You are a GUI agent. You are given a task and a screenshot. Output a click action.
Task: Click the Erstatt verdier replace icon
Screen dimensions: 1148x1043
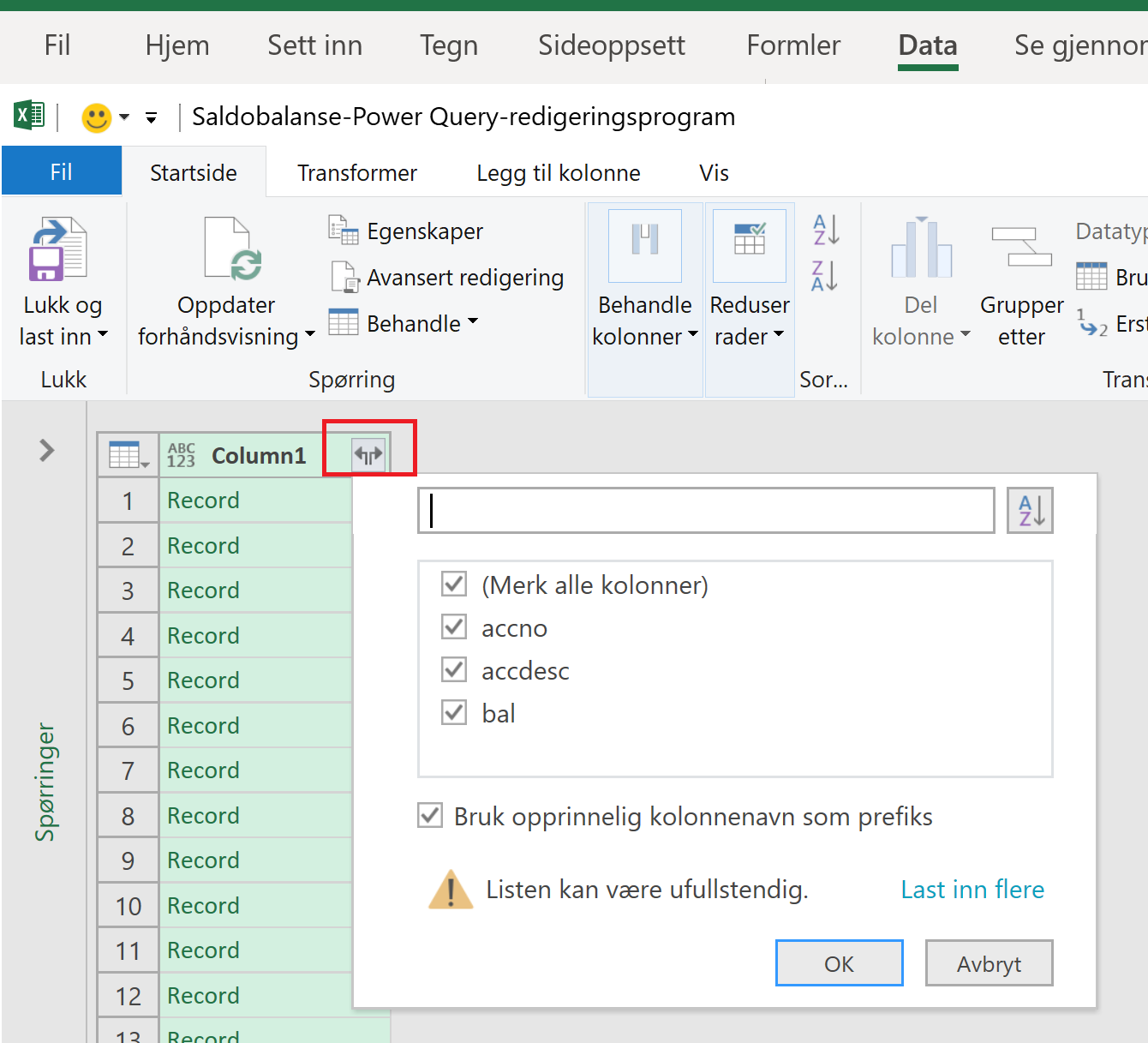pyautogui.click(x=1092, y=324)
